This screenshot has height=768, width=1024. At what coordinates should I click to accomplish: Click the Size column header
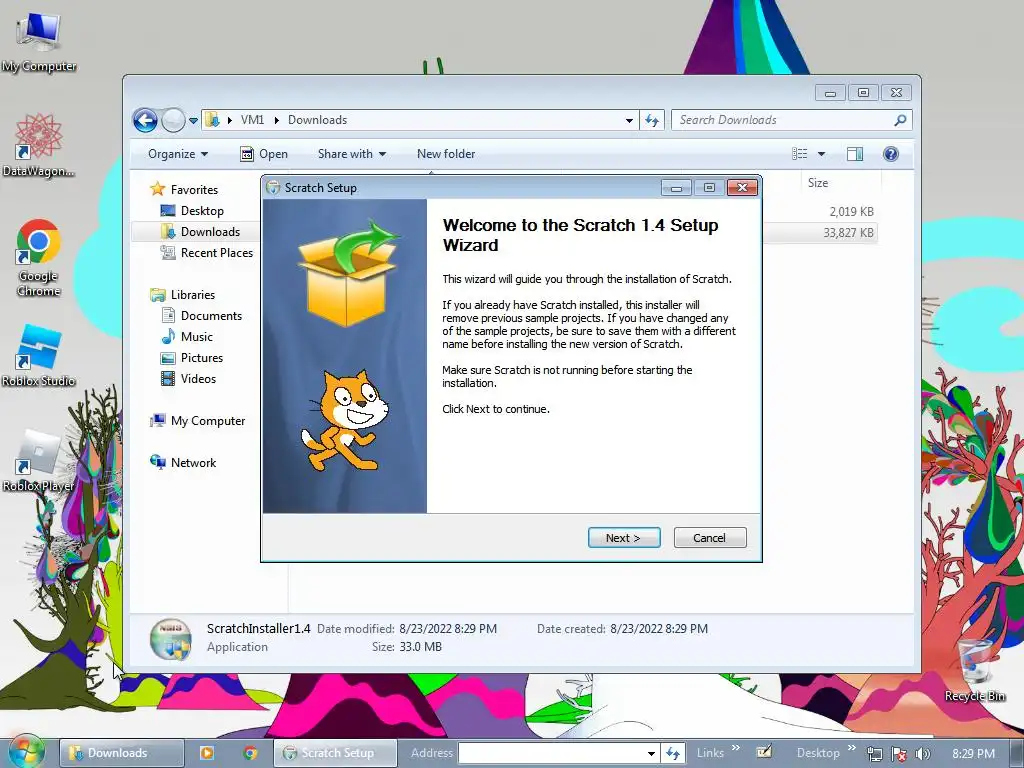818,183
